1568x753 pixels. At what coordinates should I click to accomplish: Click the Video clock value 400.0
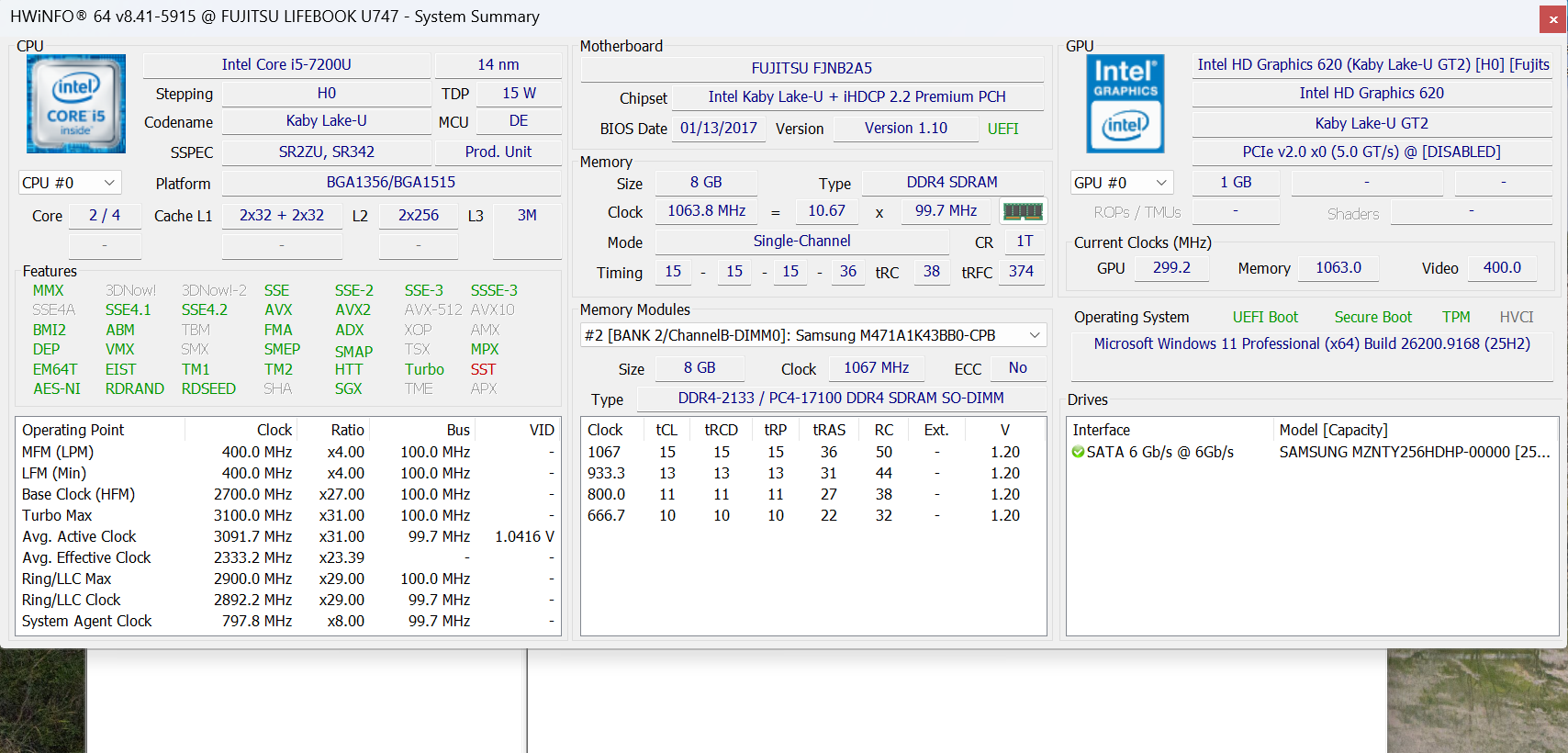(x=1502, y=267)
